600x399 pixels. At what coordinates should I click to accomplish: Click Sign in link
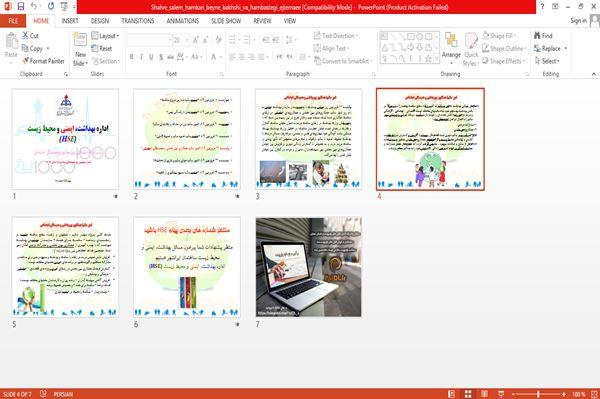578,21
